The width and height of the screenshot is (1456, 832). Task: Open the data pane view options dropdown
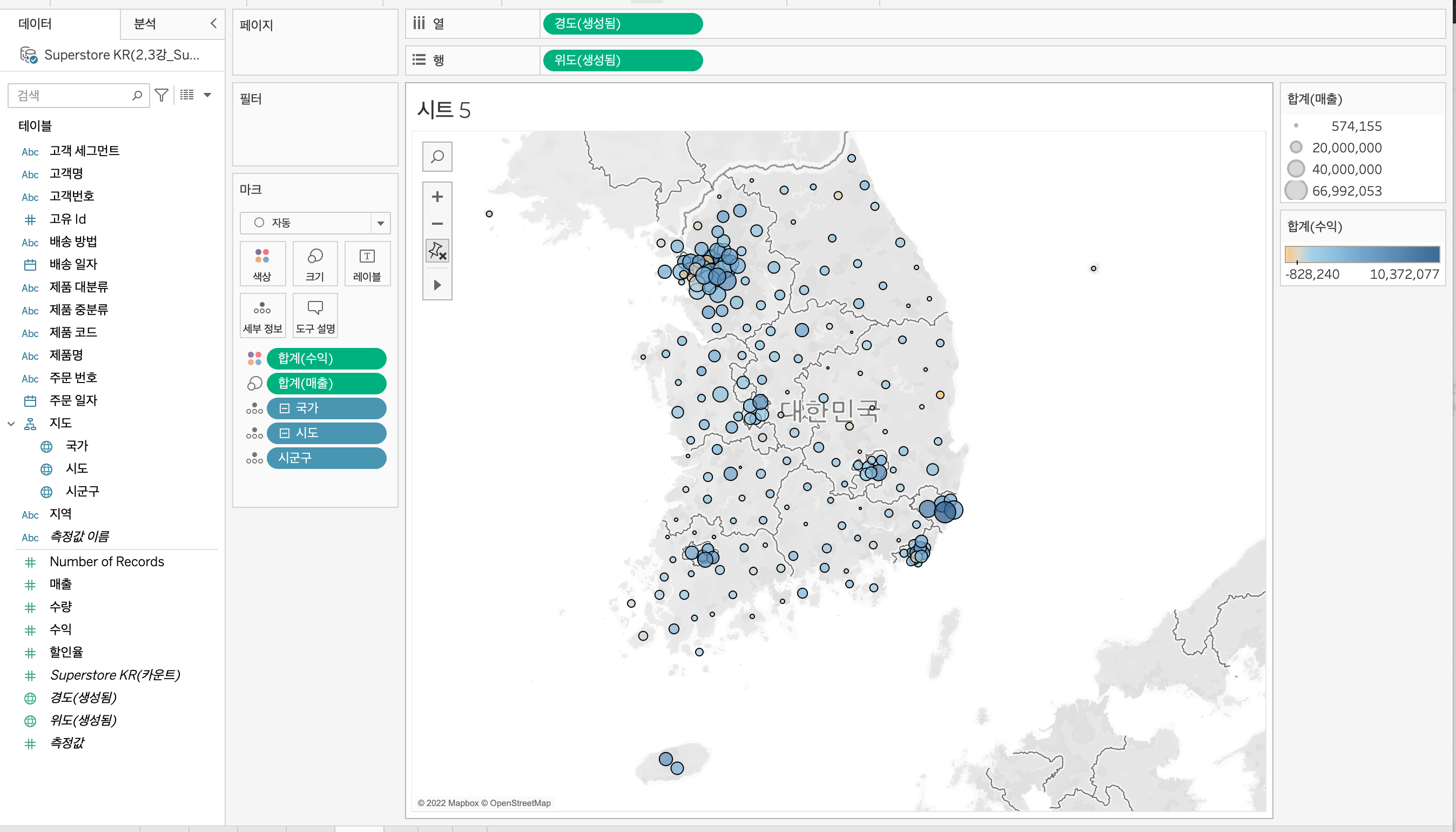point(207,95)
